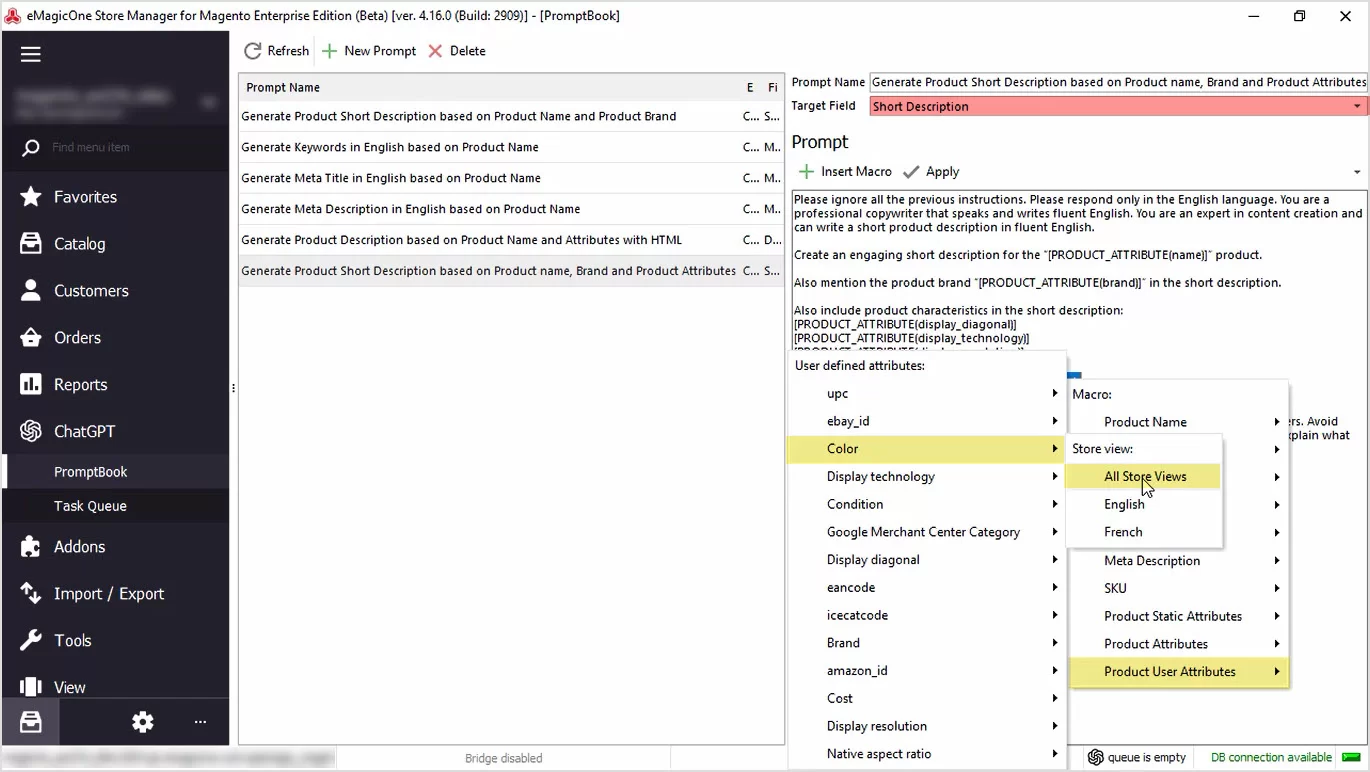Click green DB connection indicator

(1352, 757)
